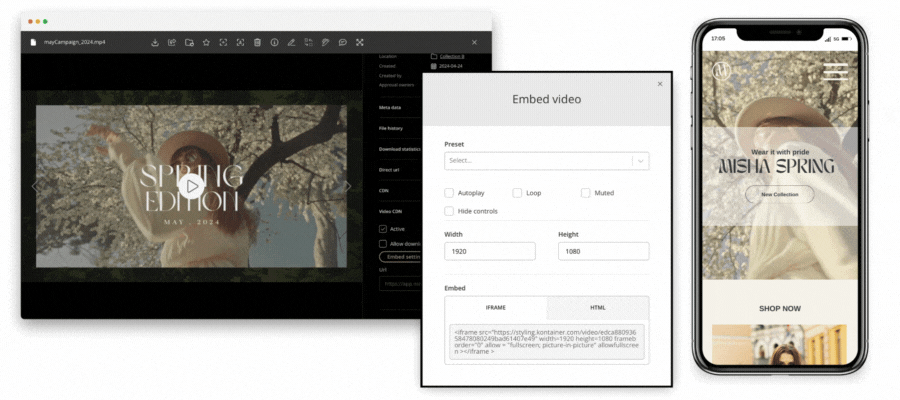
Task: Open comments with speech bubble icon
Action: tap(343, 42)
